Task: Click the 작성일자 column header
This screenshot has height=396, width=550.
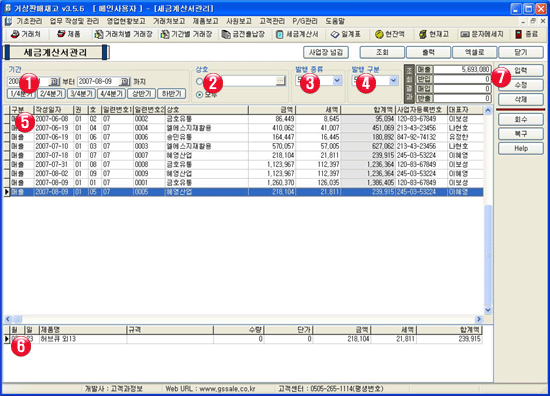Action: coord(53,110)
